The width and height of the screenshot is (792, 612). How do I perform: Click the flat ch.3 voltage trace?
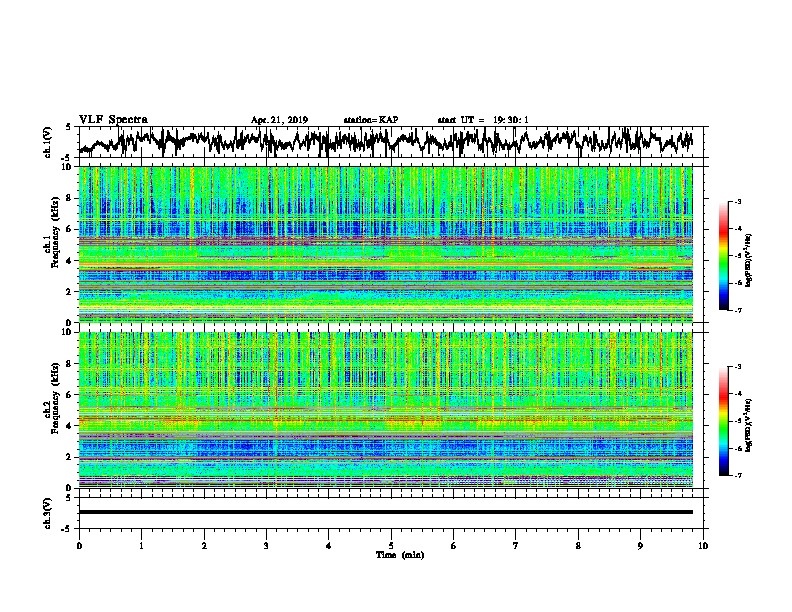(386, 512)
